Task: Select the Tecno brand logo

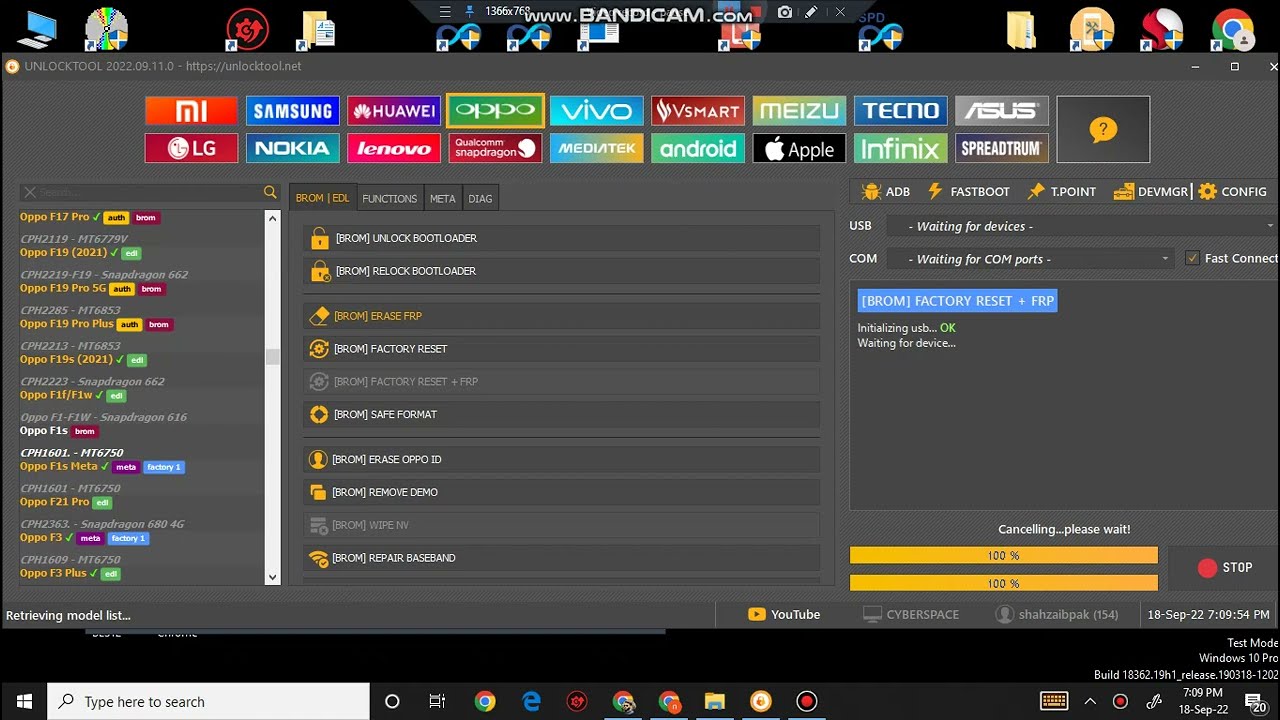Action: [900, 111]
